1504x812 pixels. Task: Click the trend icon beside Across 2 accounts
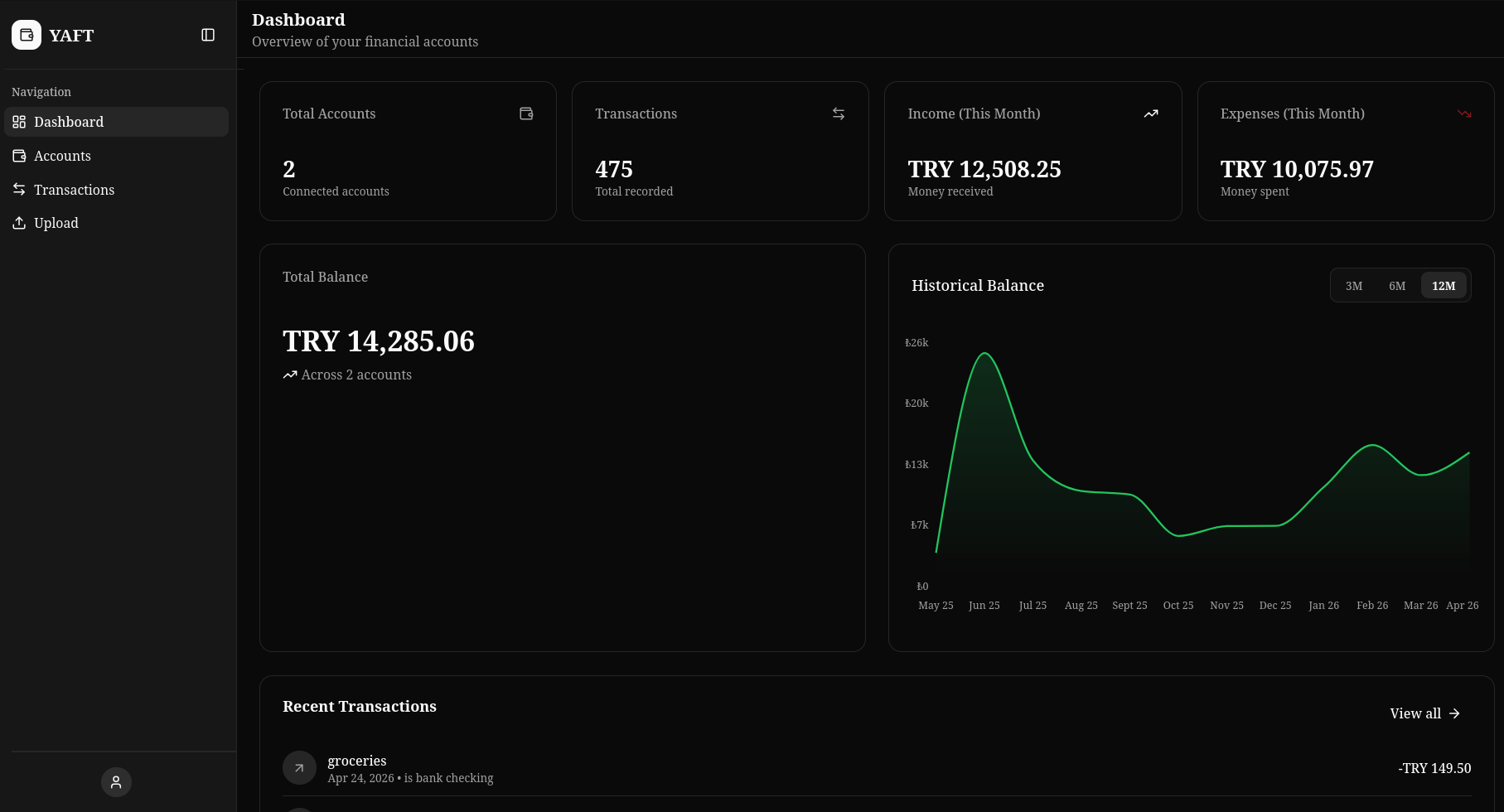click(x=290, y=375)
